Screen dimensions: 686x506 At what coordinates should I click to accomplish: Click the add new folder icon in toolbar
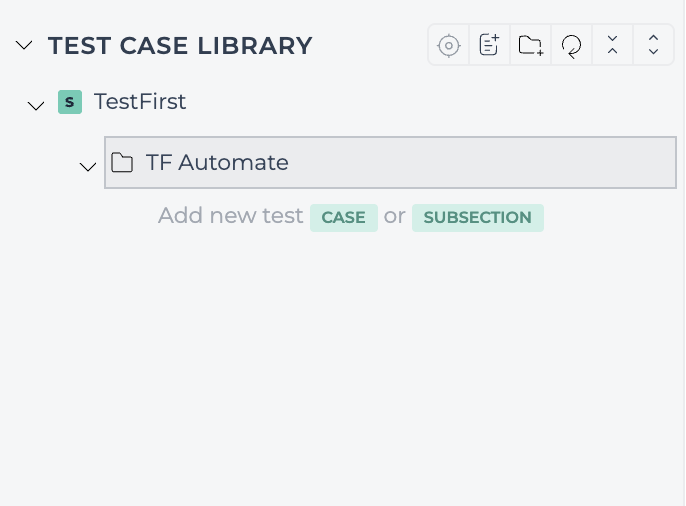(x=530, y=45)
